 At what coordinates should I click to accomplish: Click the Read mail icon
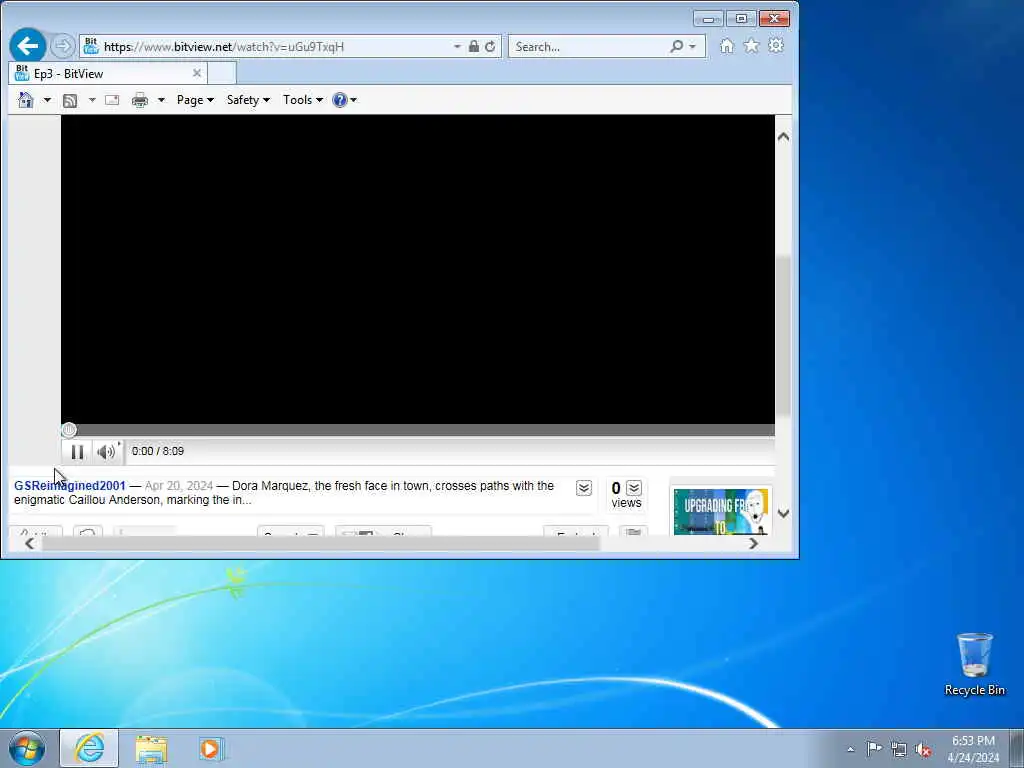112,100
